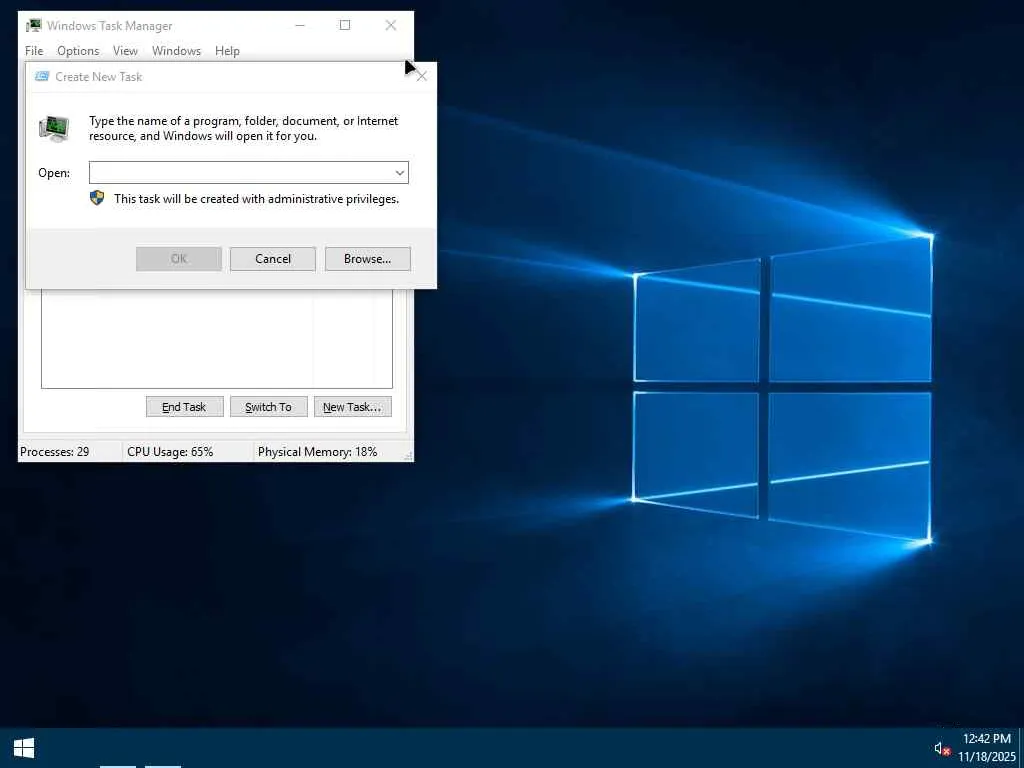Click the New Task... button

[353, 407]
